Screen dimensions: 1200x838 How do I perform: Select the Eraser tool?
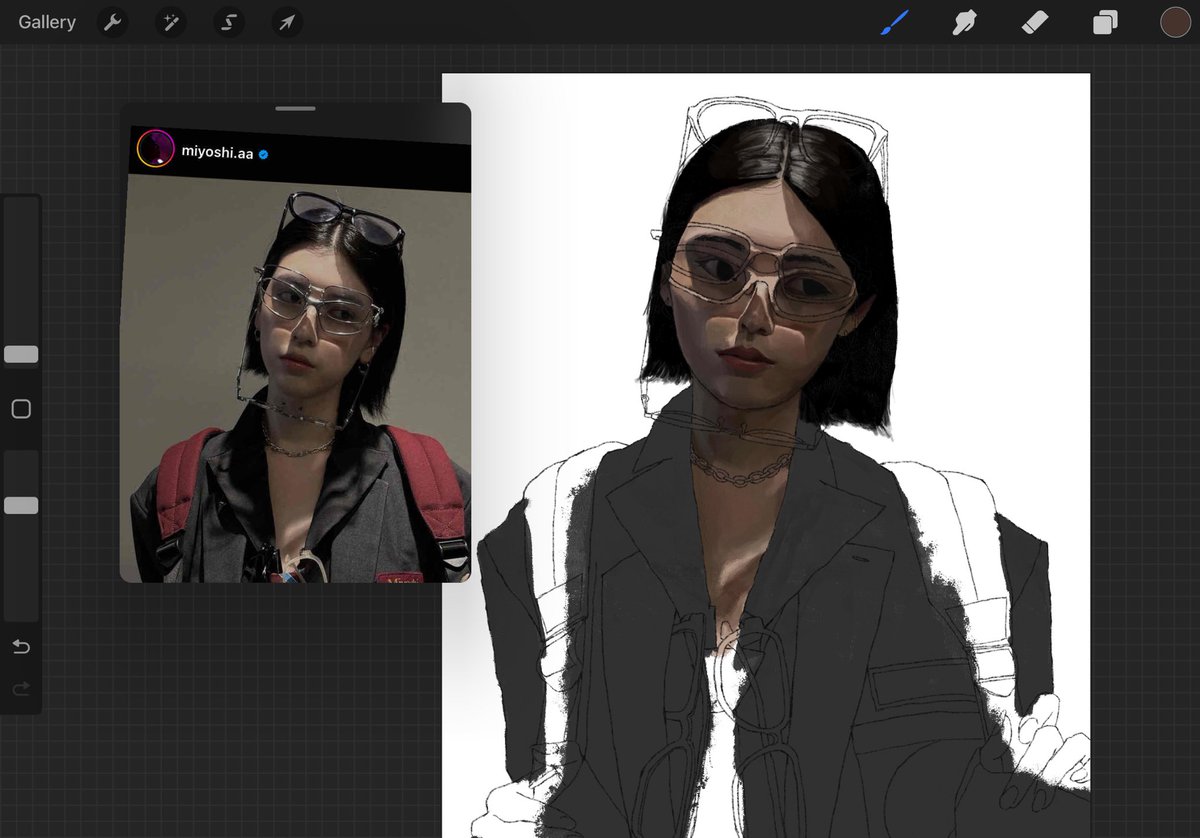point(1035,22)
